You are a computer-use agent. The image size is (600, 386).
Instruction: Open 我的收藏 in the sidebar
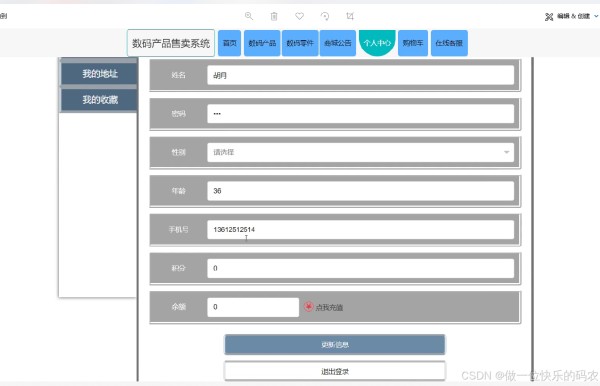[x=99, y=99]
